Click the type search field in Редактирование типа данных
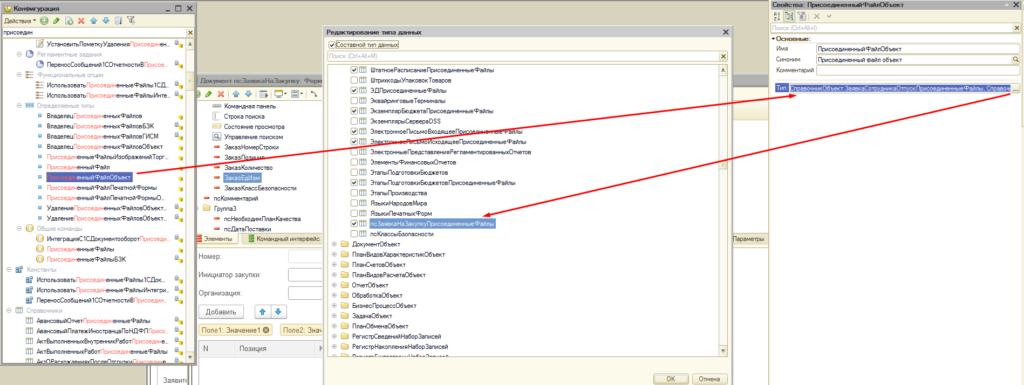Viewport: 1024px width, 385px height. [523, 57]
